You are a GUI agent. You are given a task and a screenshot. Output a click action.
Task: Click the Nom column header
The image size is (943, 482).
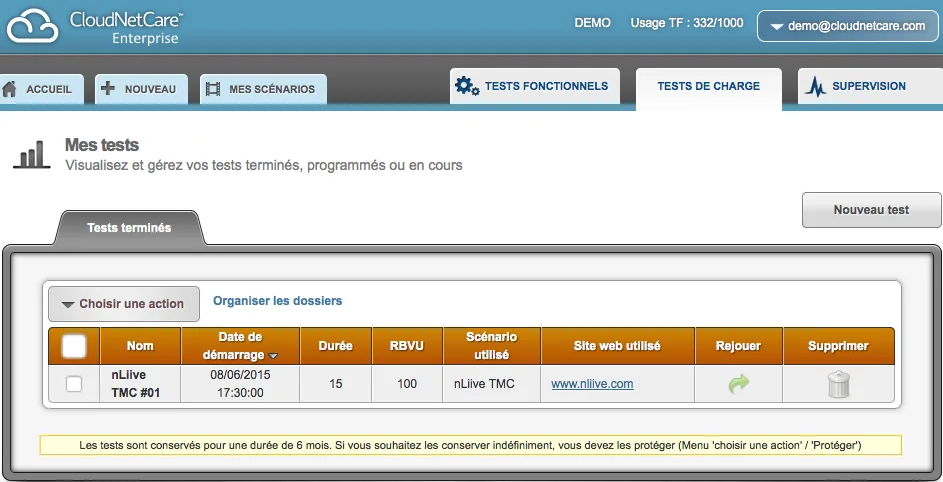tap(140, 346)
